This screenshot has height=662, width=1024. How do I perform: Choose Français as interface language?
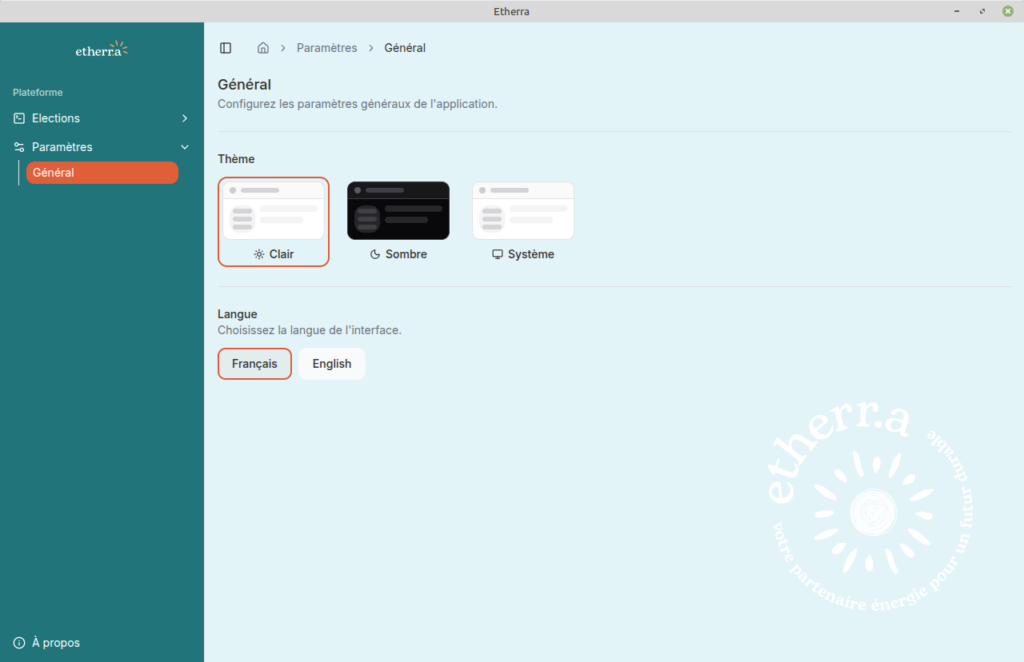pos(254,364)
